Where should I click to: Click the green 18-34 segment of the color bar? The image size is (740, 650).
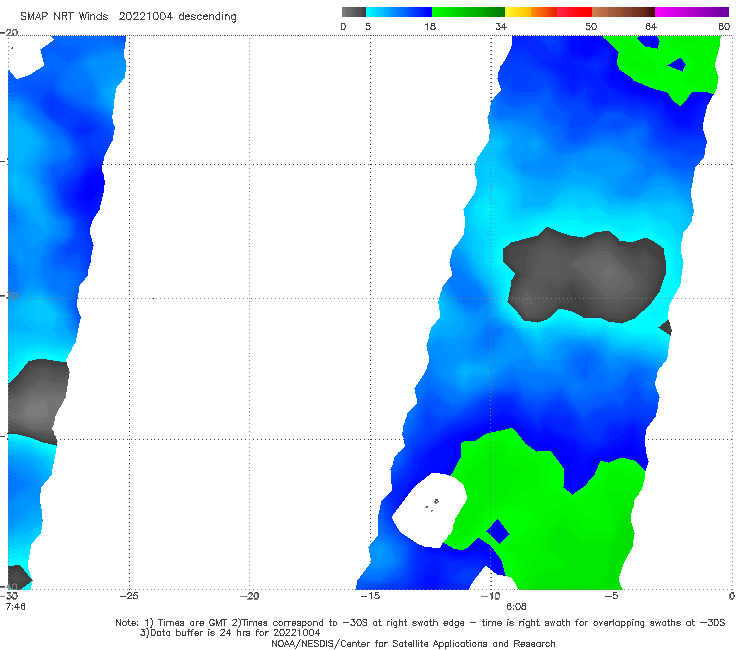(x=468, y=12)
